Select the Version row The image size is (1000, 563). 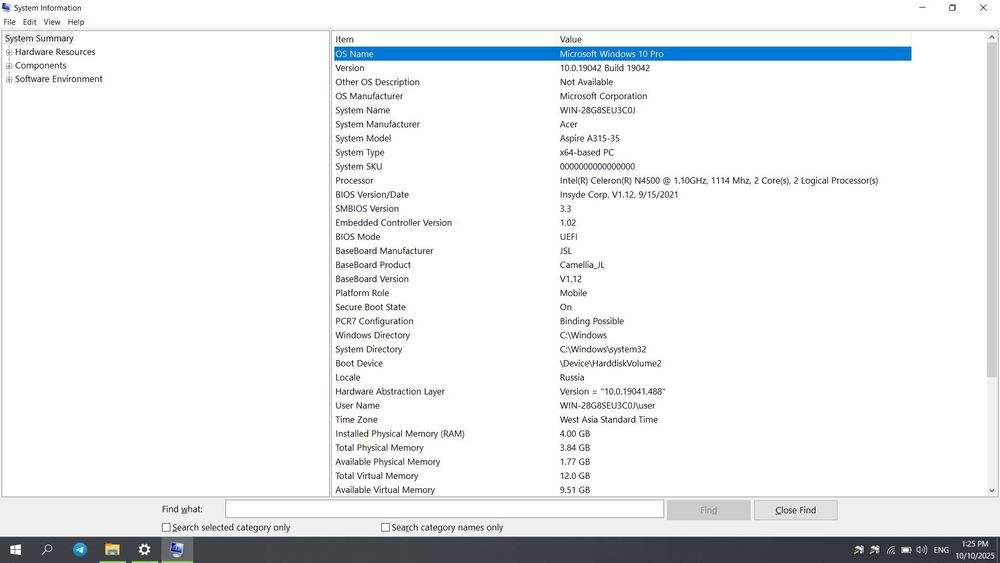(622, 68)
